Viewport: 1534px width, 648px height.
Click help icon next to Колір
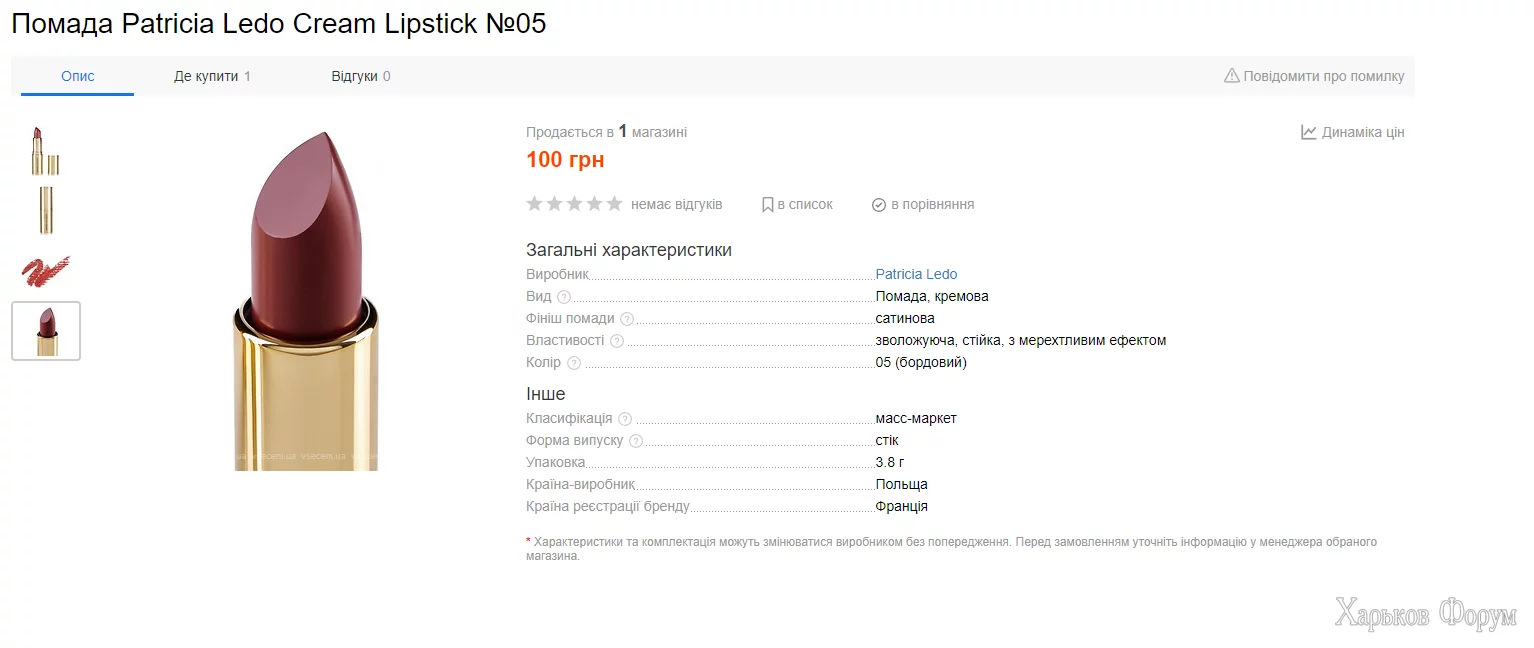(x=574, y=363)
